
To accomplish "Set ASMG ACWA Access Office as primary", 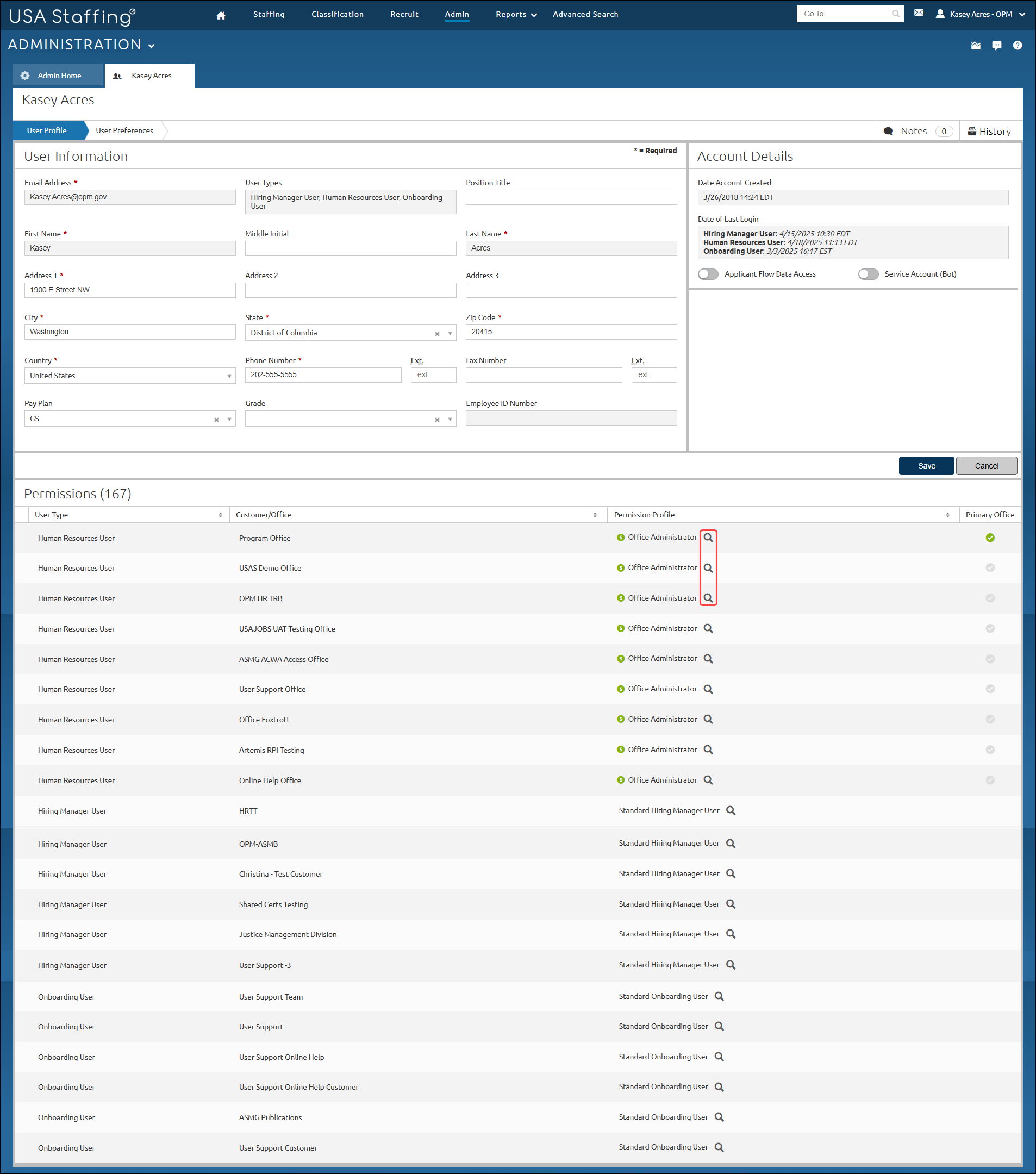I will tap(990, 659).
